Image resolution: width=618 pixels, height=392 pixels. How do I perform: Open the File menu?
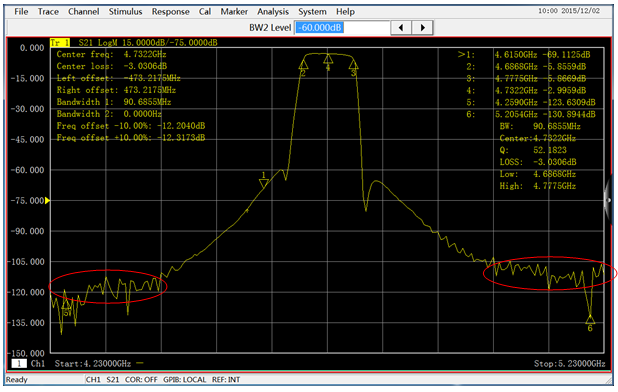click(21, 12)
